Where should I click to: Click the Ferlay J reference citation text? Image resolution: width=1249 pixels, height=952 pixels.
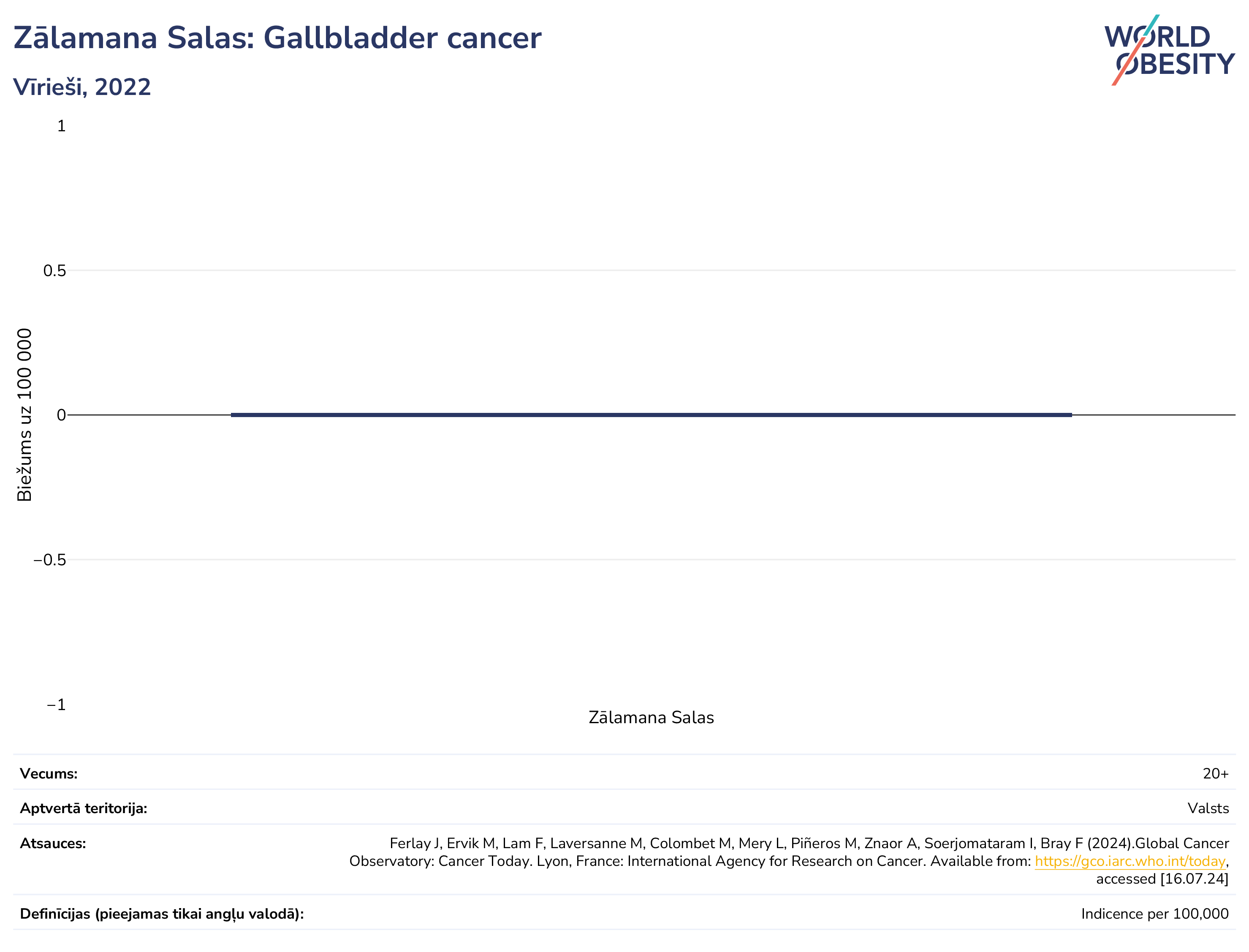[x=789, y=861]
